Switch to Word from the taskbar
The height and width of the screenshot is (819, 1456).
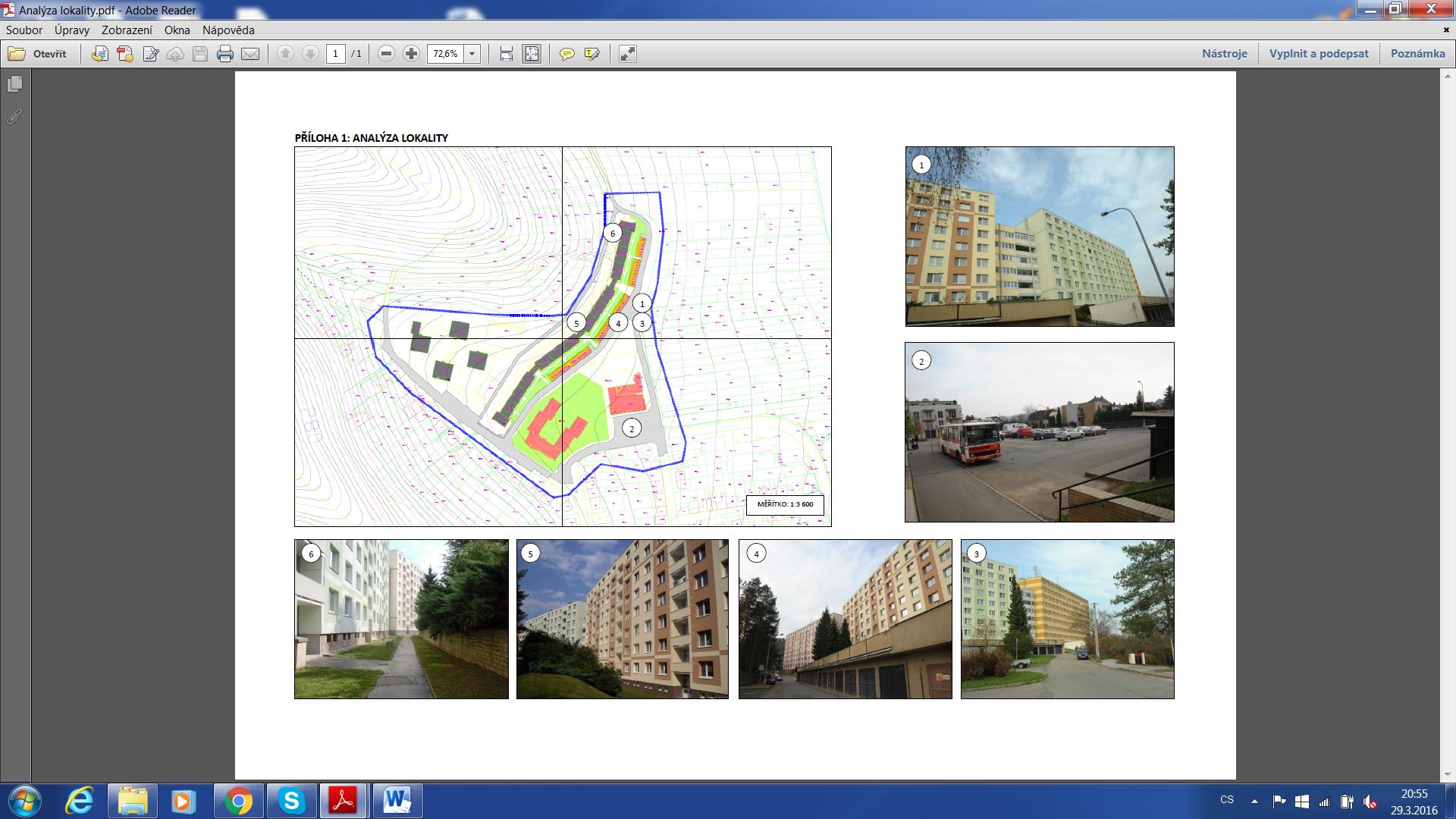point(397,801)
